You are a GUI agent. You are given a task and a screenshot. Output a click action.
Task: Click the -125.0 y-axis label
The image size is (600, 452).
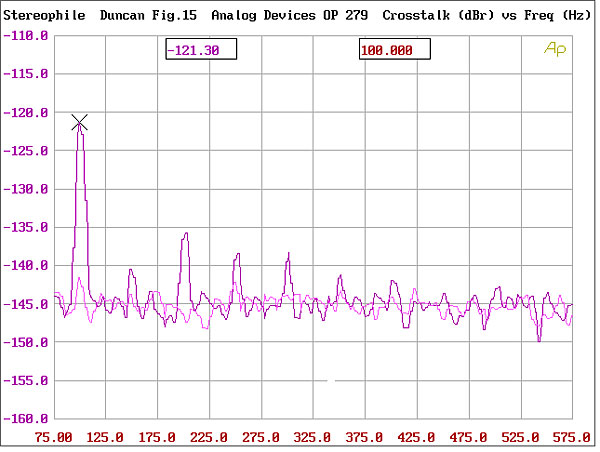[x=26, y=151]
